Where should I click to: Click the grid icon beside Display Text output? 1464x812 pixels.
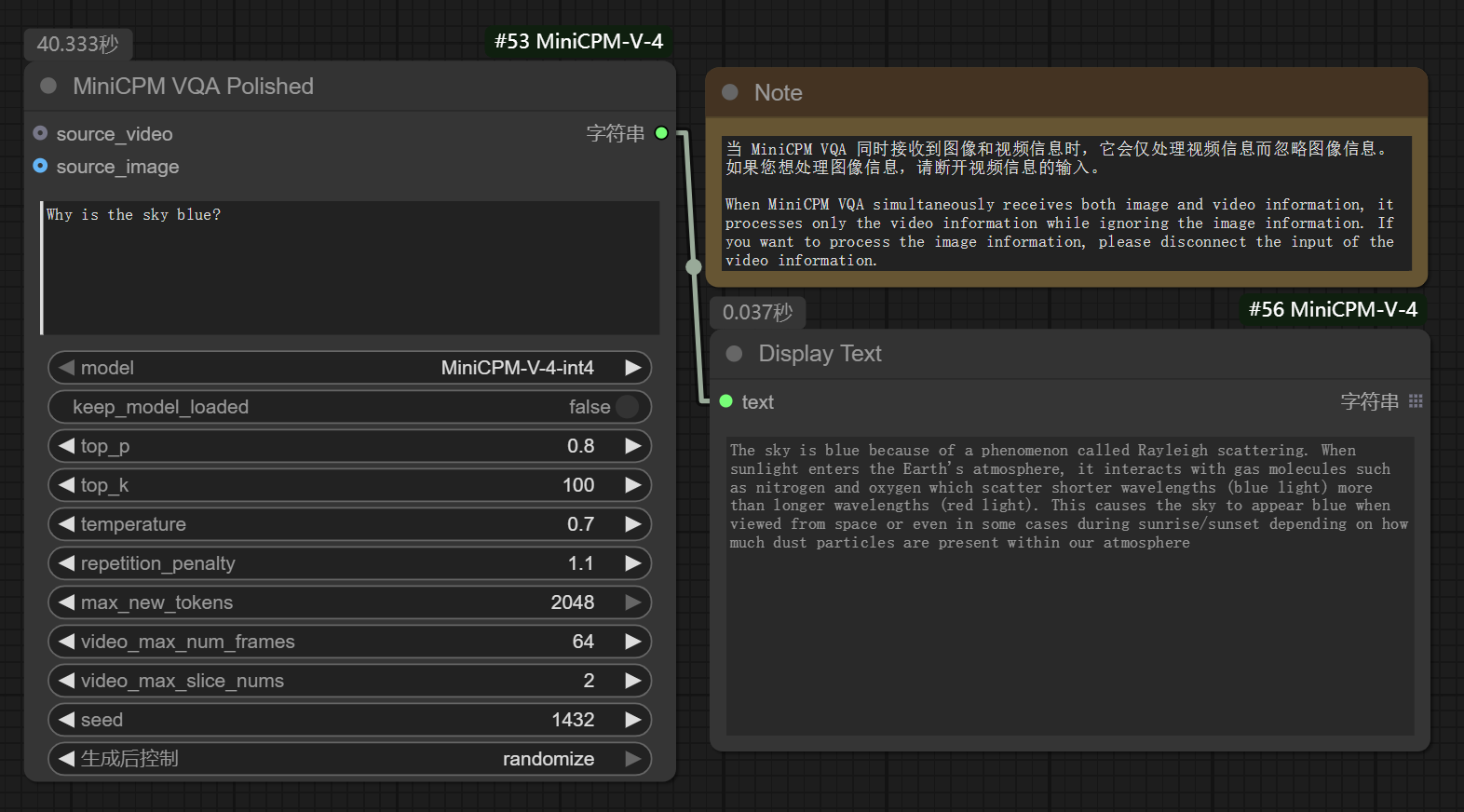(1416, 401)
